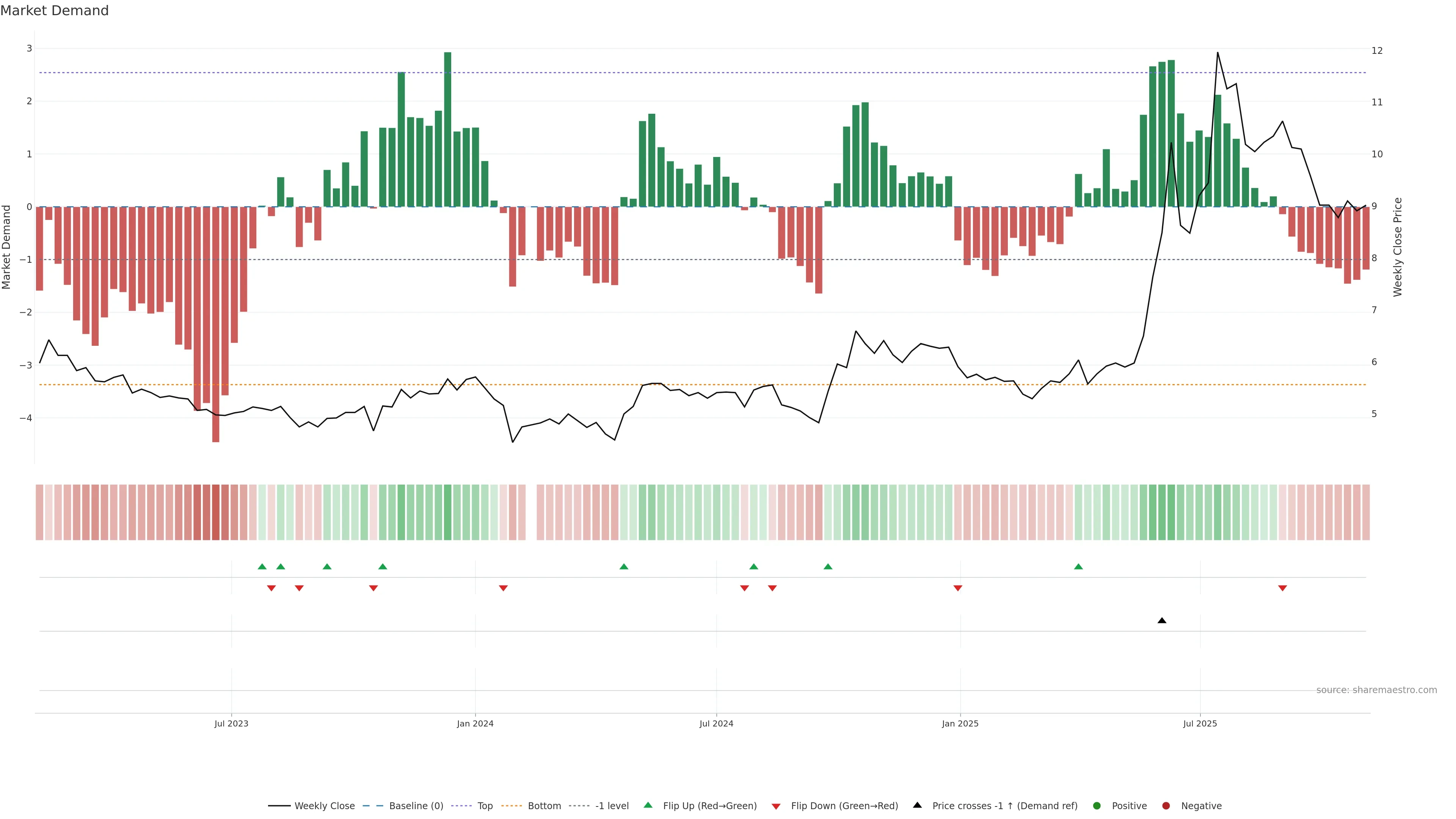Click the Jul 2025 x-axis label
This screenshot has width=1456, height=819.
click(1199, 723)
